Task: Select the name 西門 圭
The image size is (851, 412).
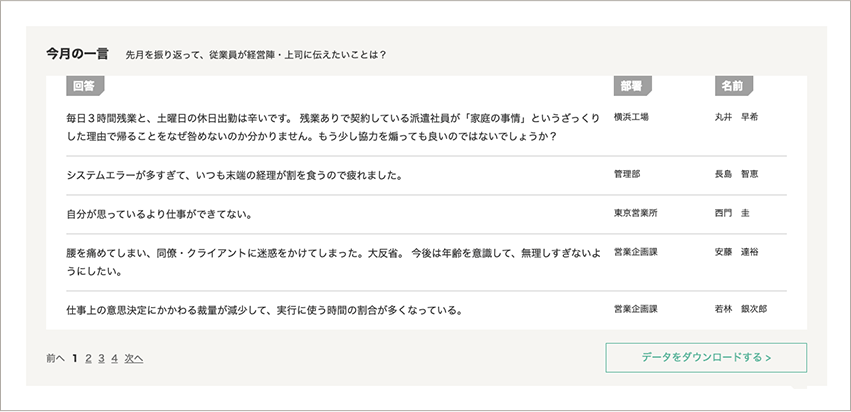Action: pyautogui.click(x=732, y=213)
